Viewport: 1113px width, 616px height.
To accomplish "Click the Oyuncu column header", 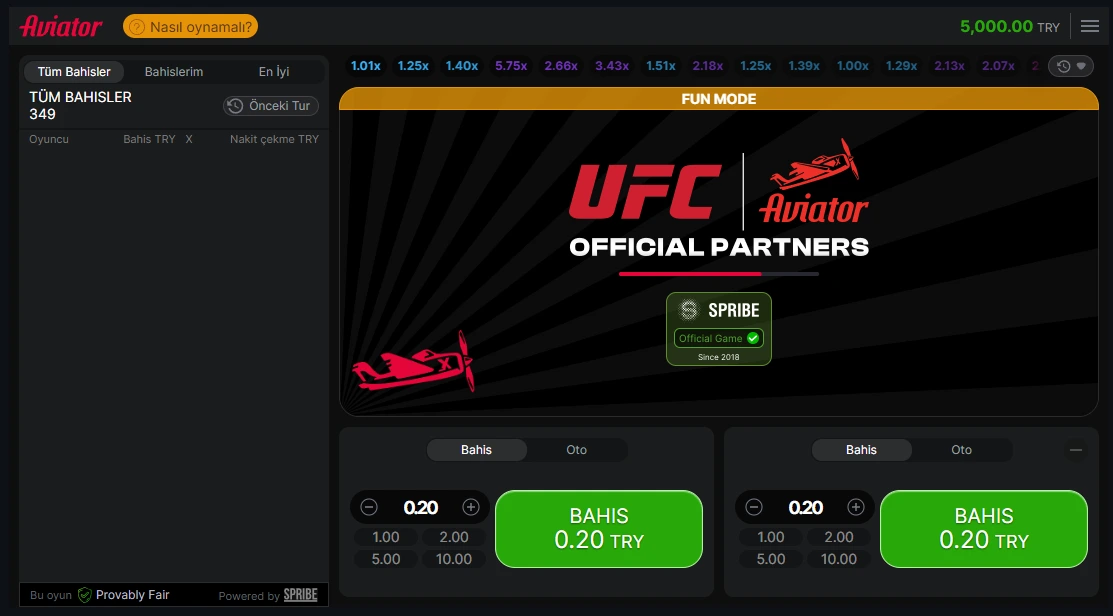I will click(49, 139).
